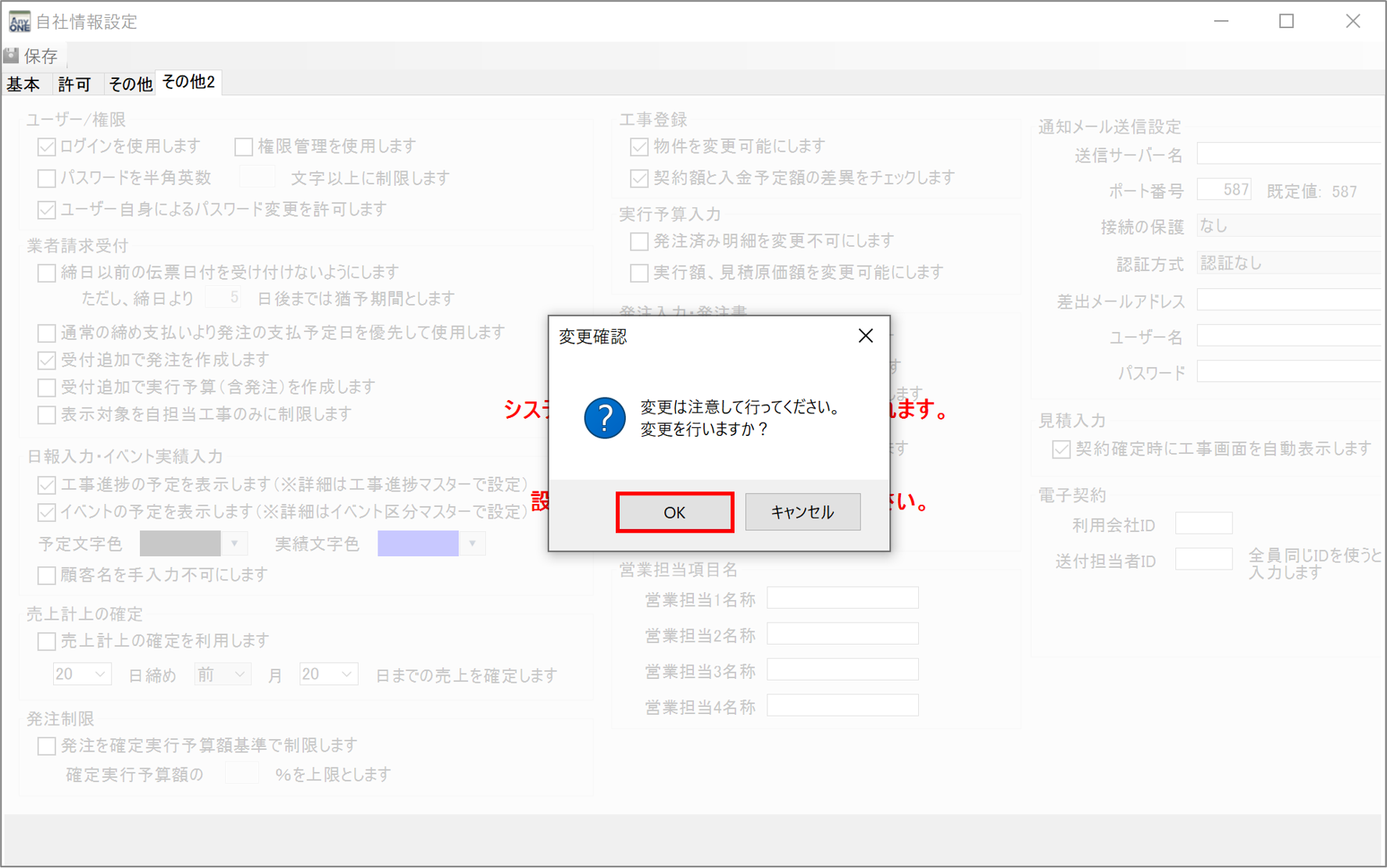Click the キャンセル button
The width and height of the screenshot is (1387, 868).
[803, 513]
